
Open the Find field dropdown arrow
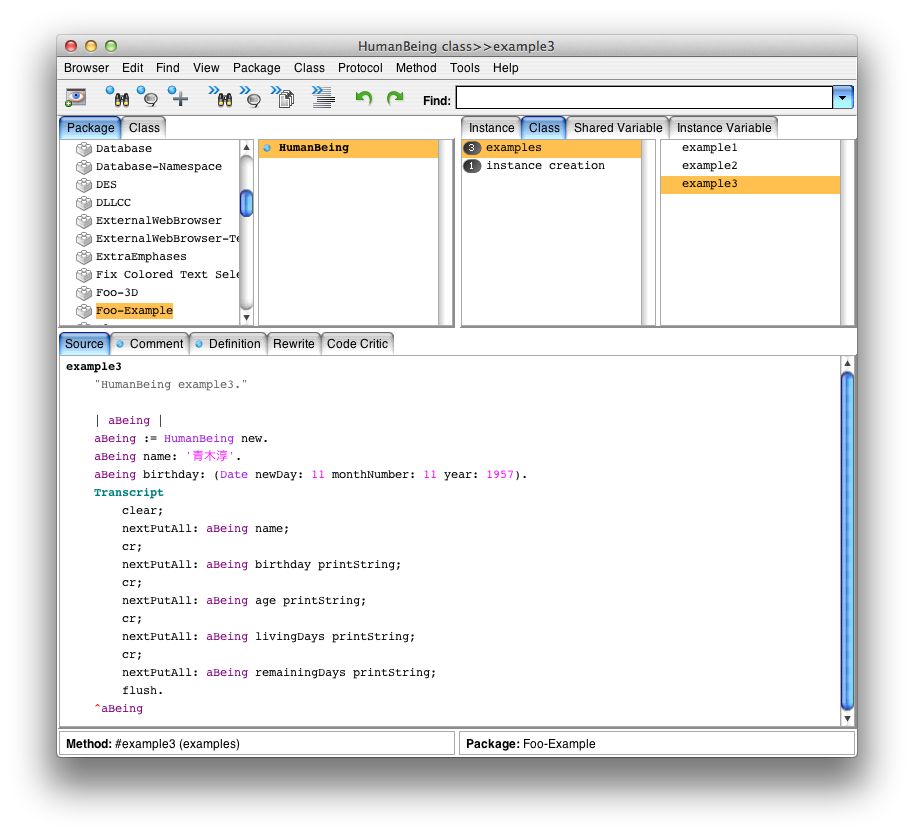[x=843, y=97]
